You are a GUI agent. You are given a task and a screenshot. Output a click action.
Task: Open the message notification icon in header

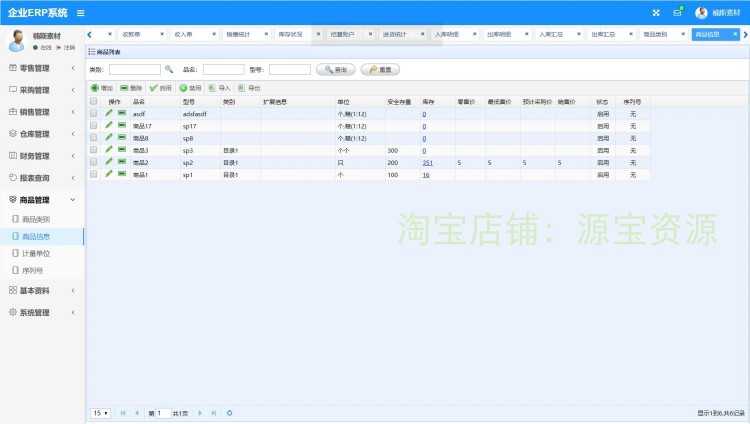[677, 12]
